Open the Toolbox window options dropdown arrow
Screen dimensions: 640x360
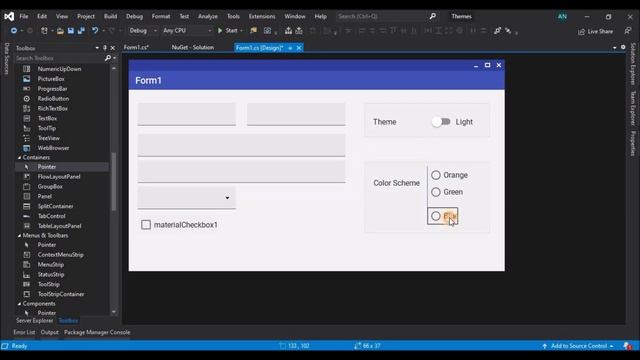tap(97, 48)
